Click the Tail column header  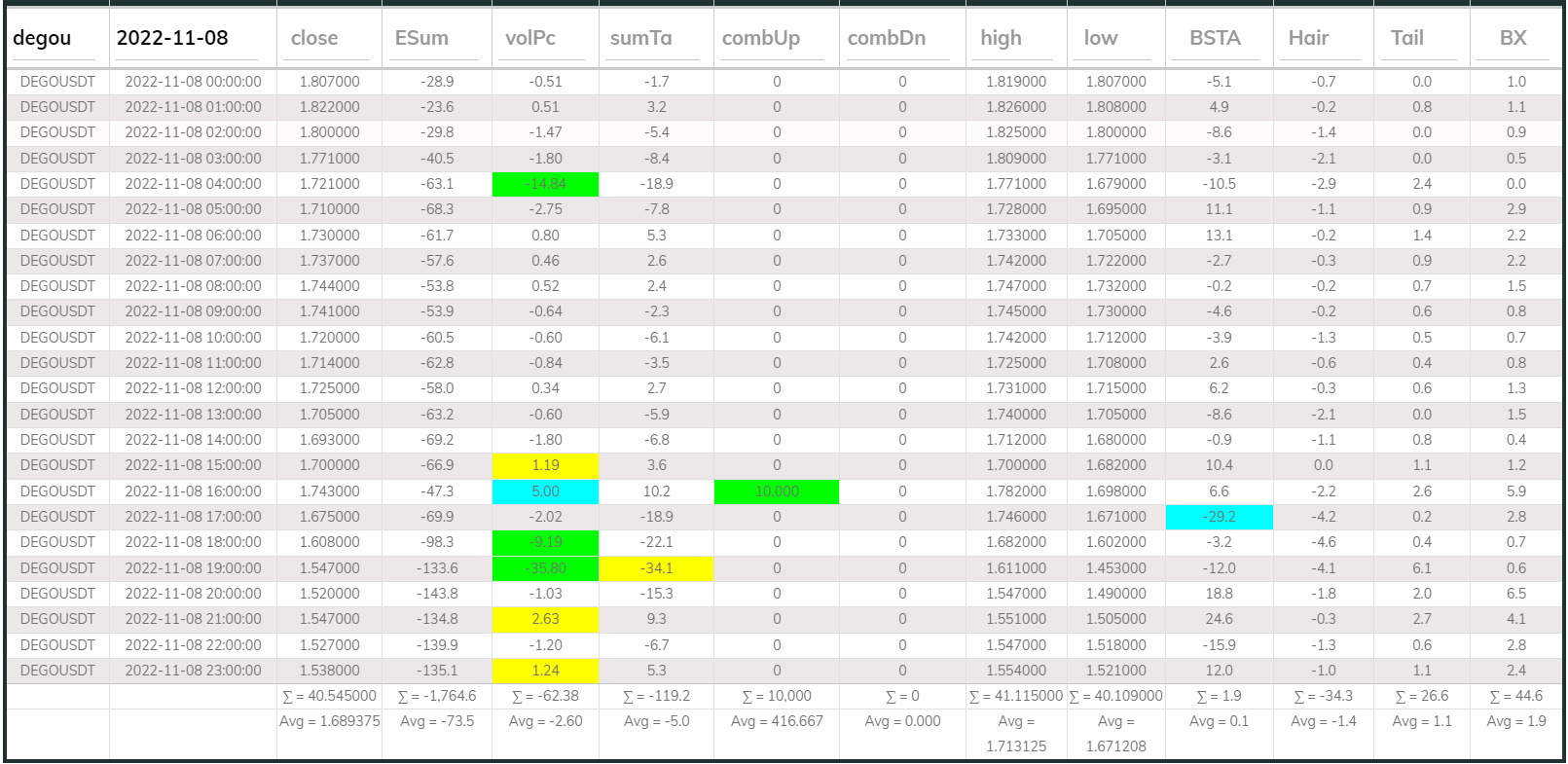(1407, 38)
